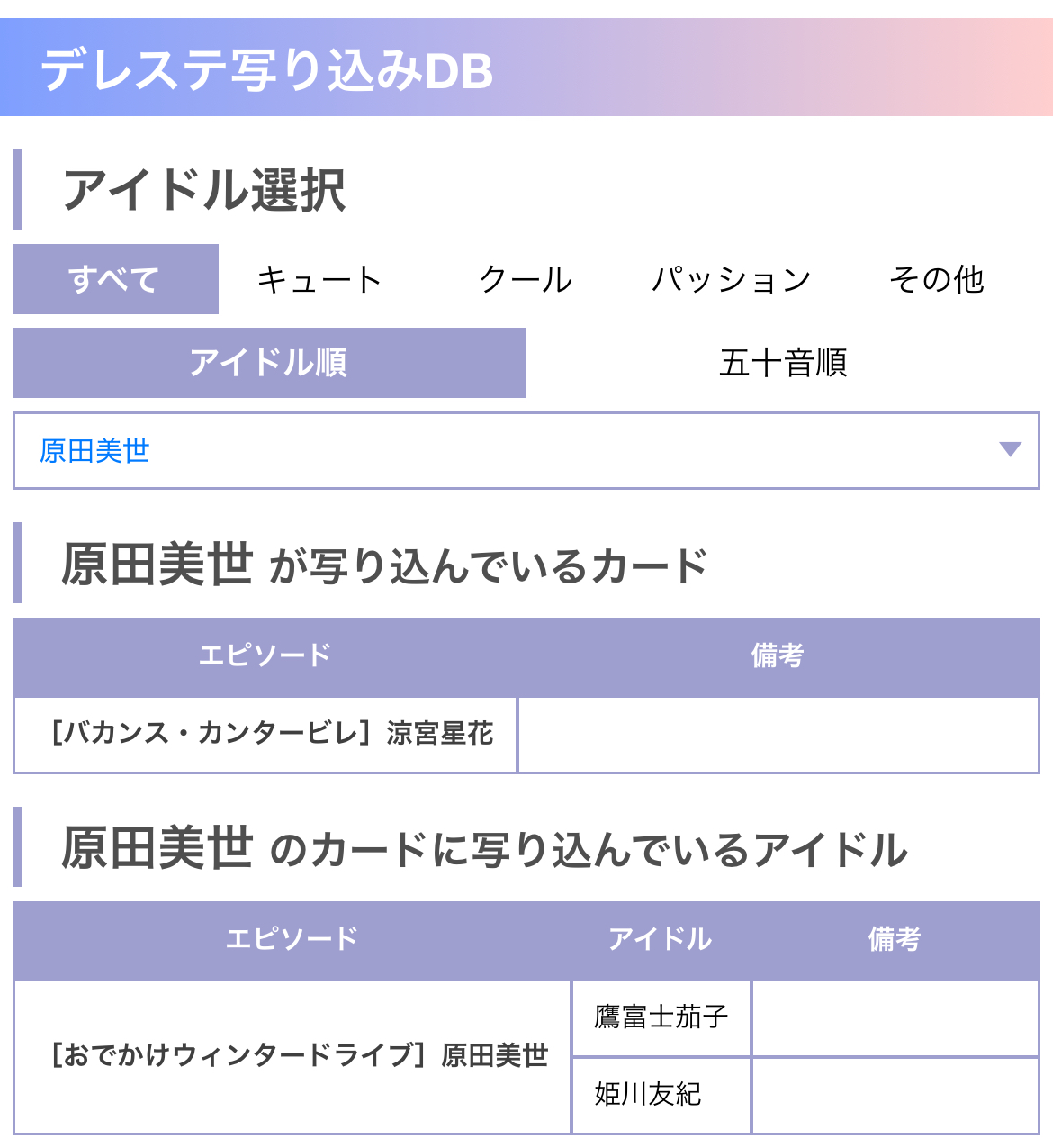Click the エピソード header of first table
Screen dimensions: 1053x1148
tap(265, 655)
